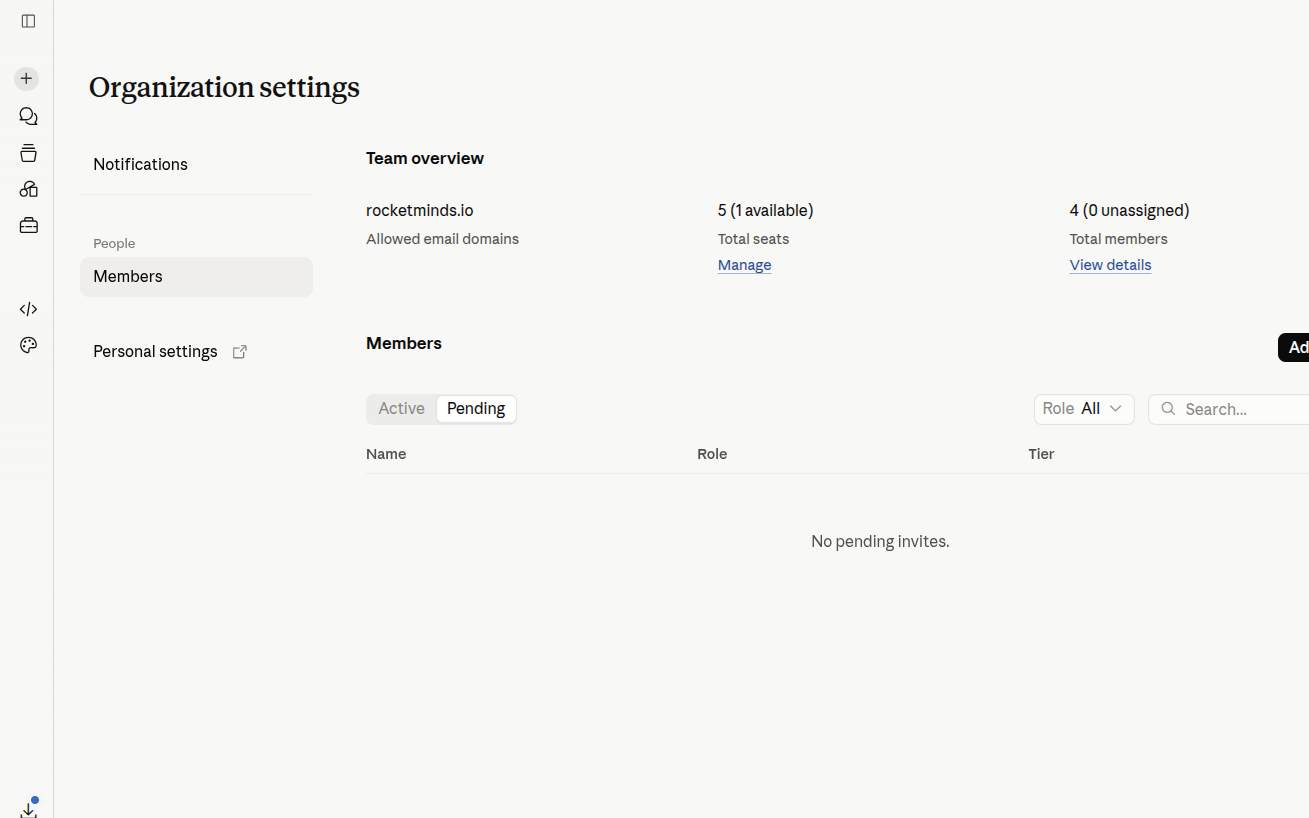Click into the members Search field
The width and height of the screenshot is (1309, 818).
coord(1230,409)
